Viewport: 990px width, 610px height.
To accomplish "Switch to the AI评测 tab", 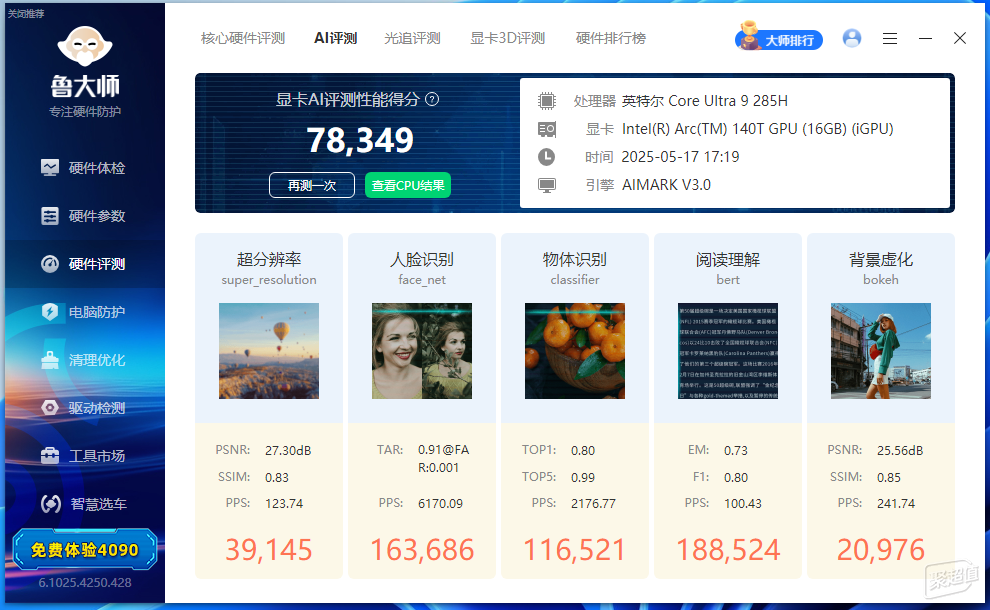I will [x=335, y=39].
